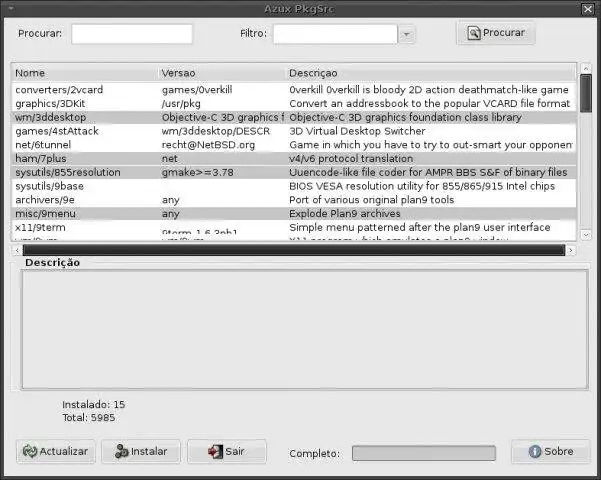Sort by Descriçao column header

coord(430,73)
